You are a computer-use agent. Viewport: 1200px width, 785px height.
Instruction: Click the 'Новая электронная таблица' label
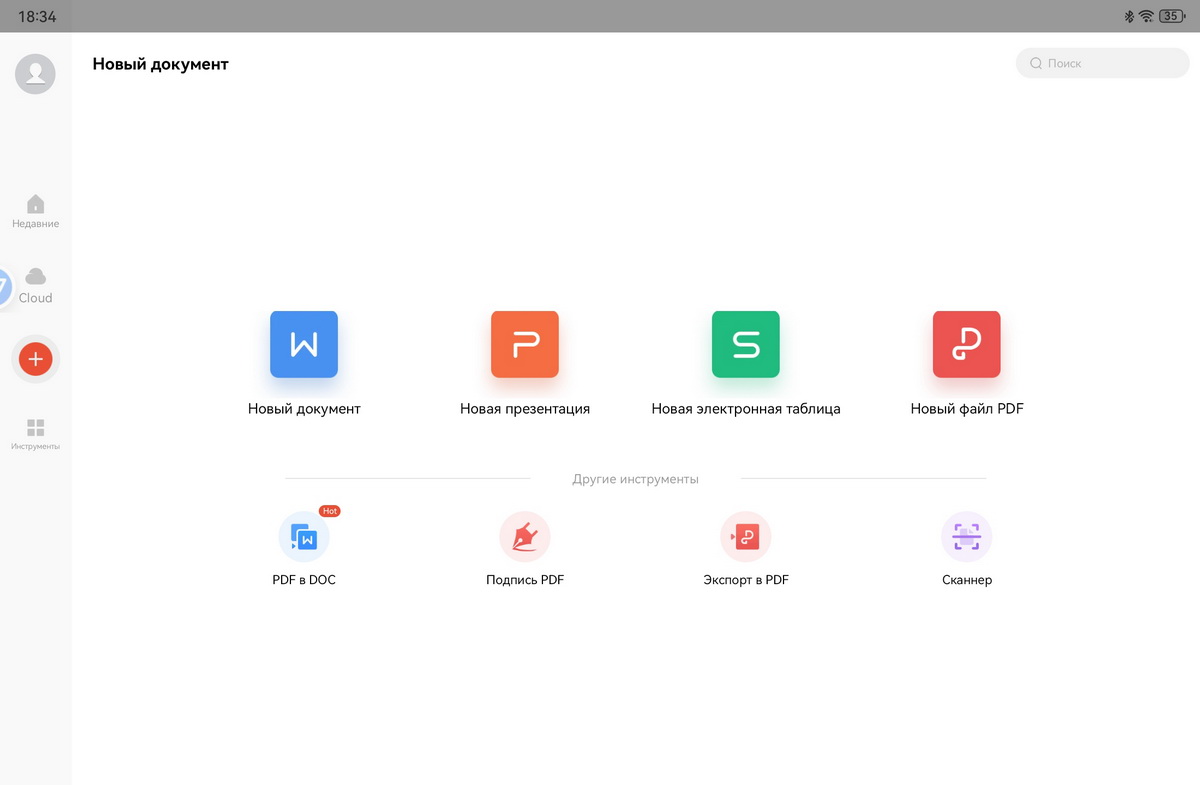click(x=746, y=409)
